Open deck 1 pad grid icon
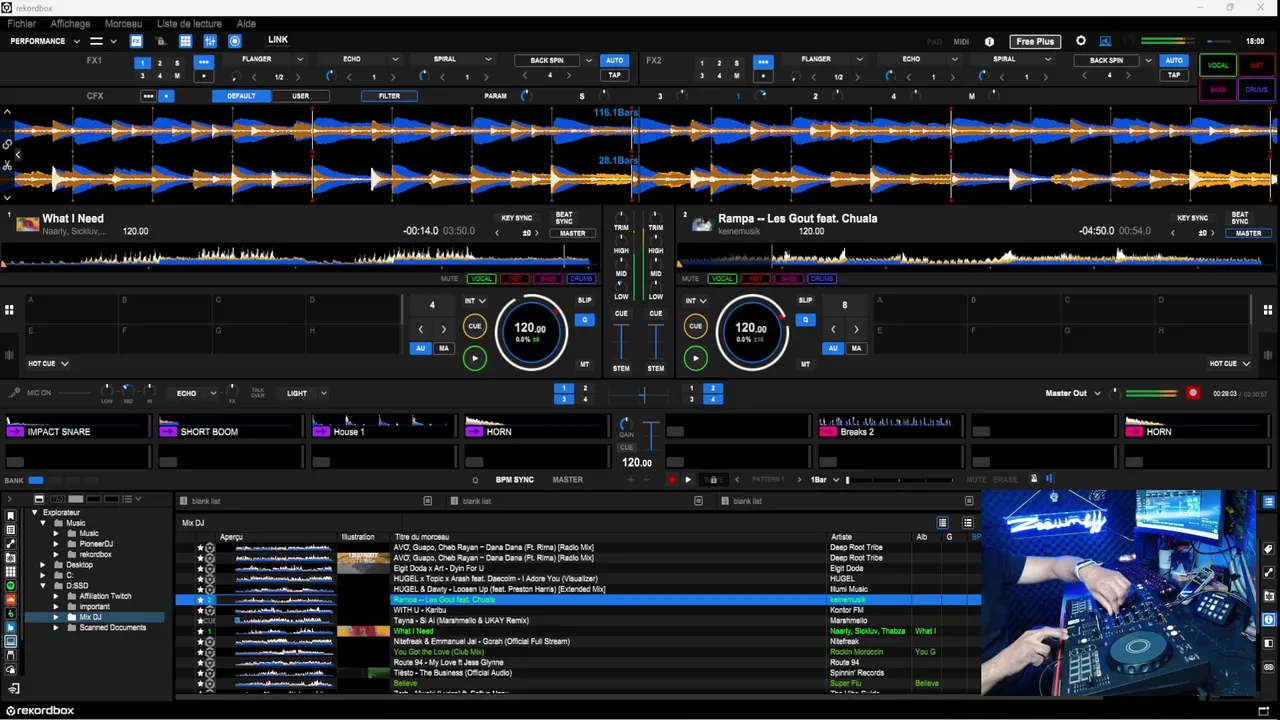This screenshot has height=720, width=1280. coord(9,310)
